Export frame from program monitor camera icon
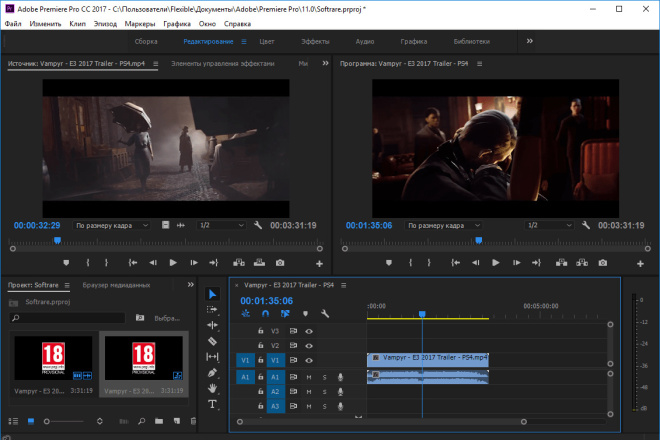This screenshot has width=660, height=440. [x=603, y=263]
